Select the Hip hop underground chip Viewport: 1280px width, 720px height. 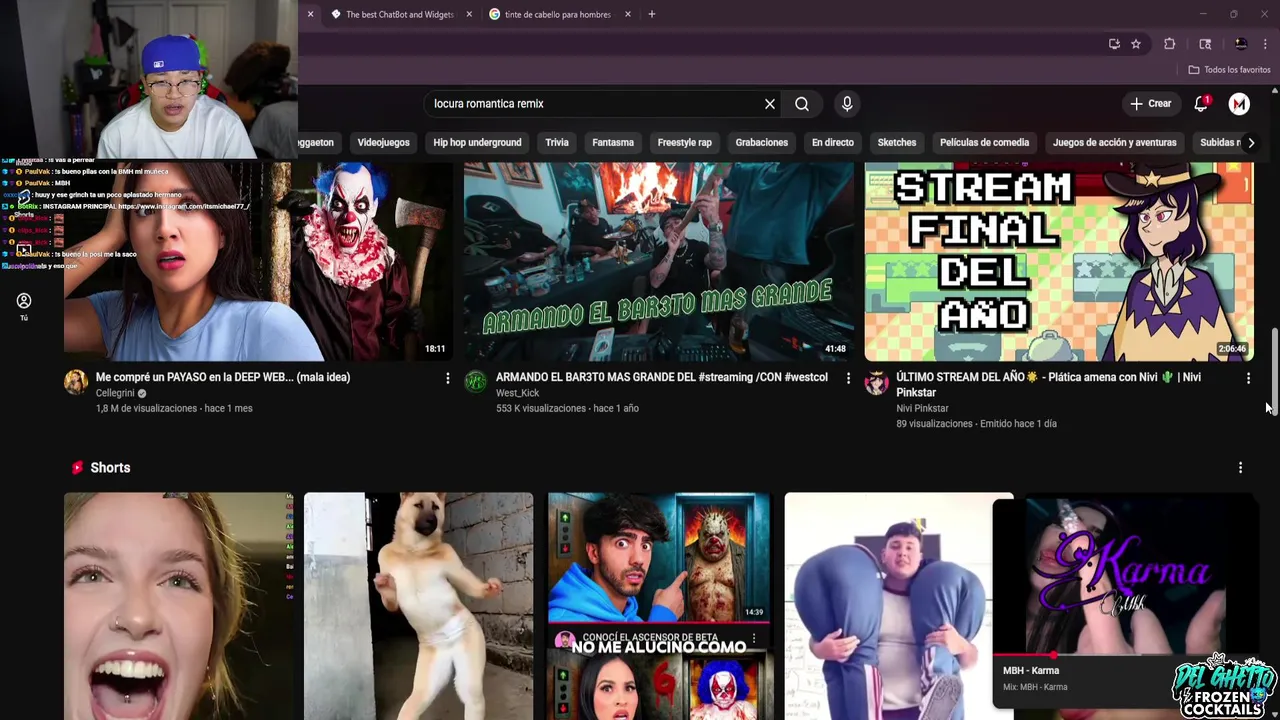click(477, 142)
